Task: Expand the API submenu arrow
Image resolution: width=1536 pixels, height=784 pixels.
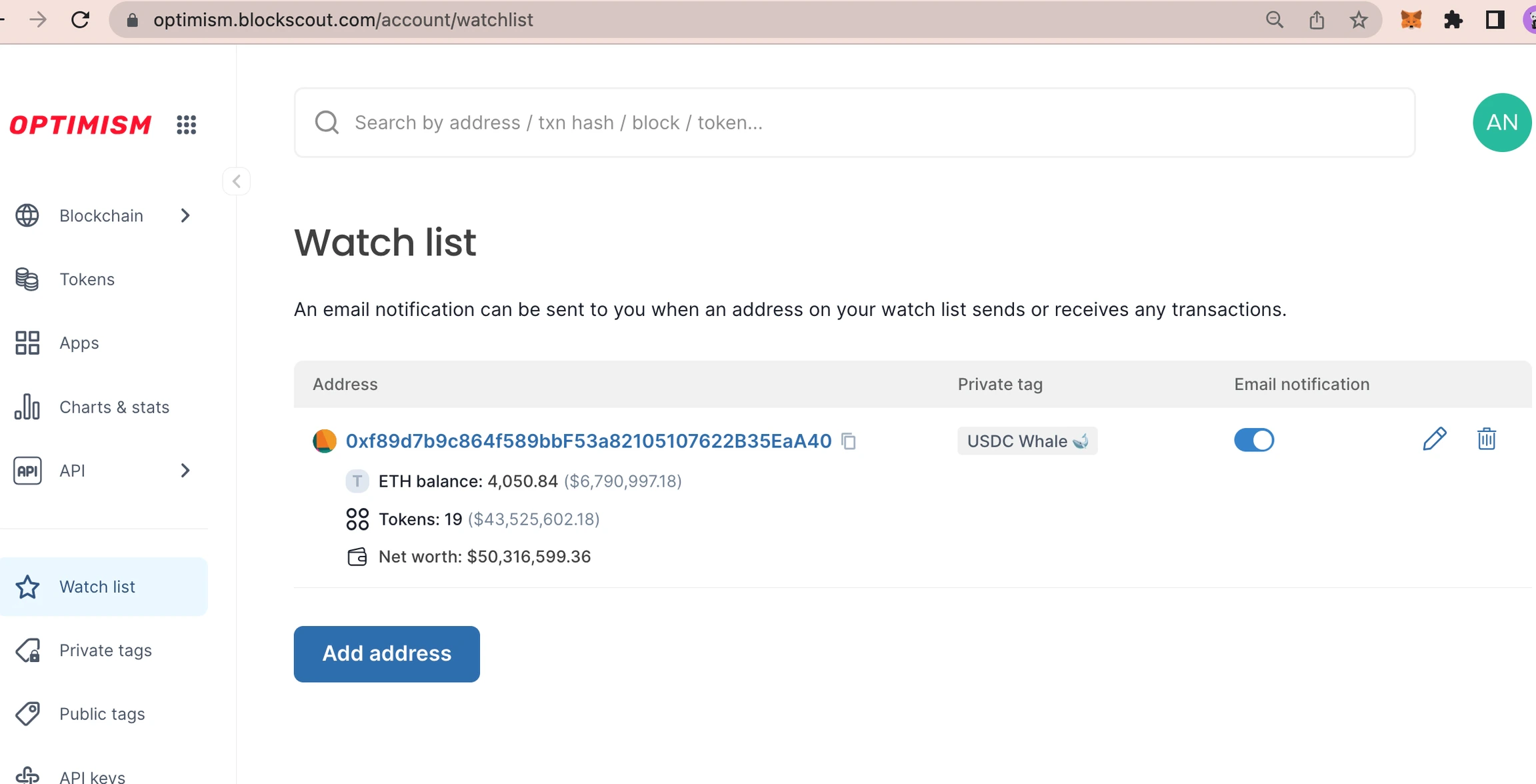Action: 185,471
